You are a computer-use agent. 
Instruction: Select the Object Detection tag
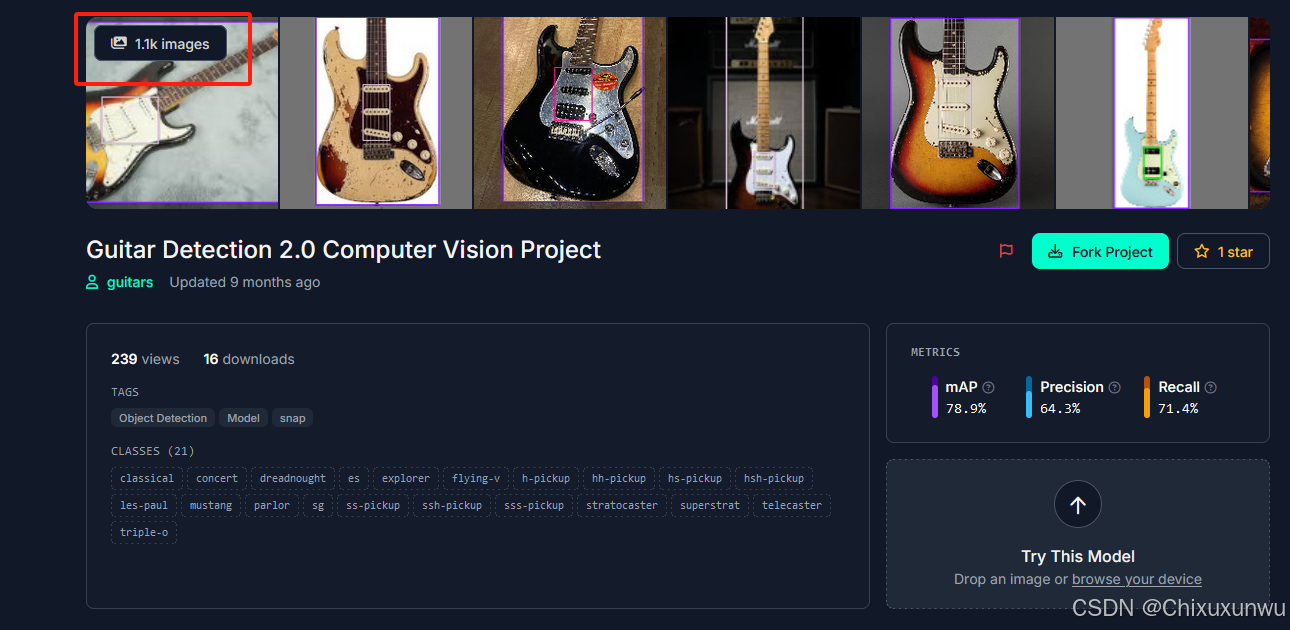click(163, 418)
